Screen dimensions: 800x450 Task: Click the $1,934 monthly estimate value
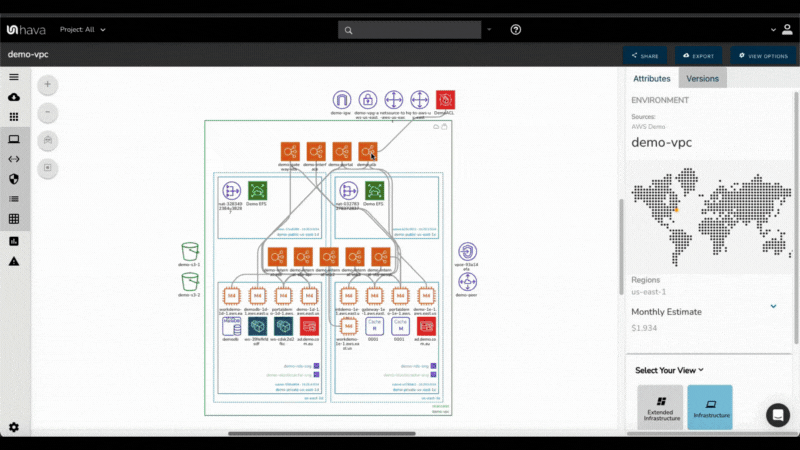[x=644, y=328]
